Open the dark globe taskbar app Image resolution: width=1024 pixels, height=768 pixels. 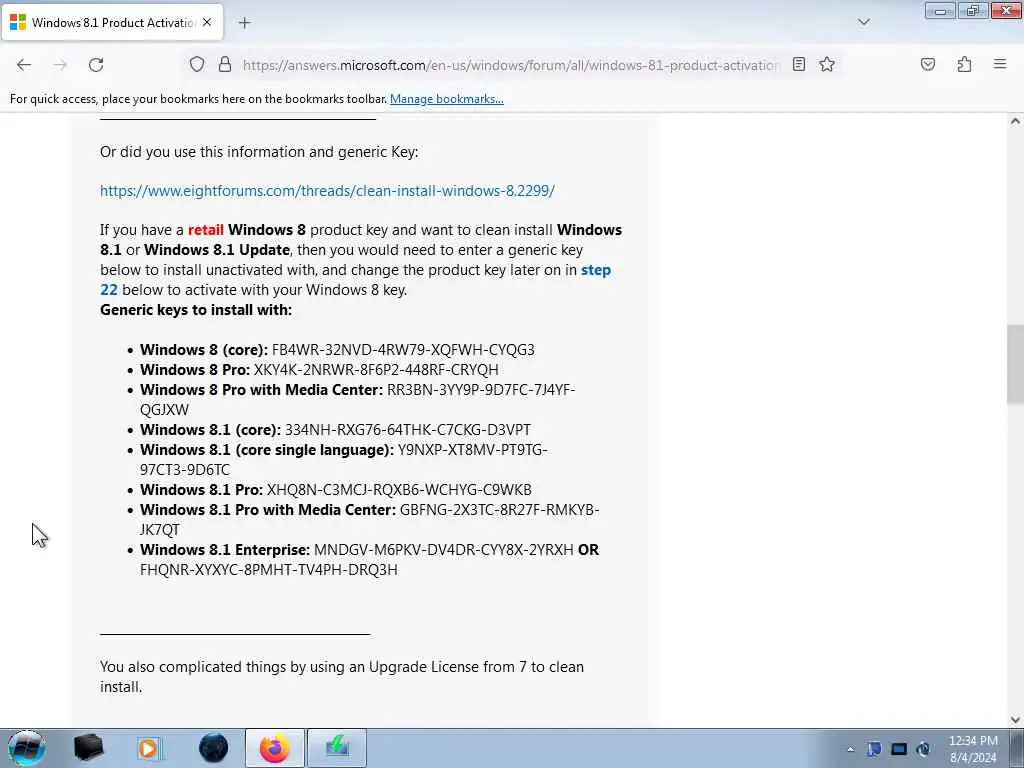[214, 748]
